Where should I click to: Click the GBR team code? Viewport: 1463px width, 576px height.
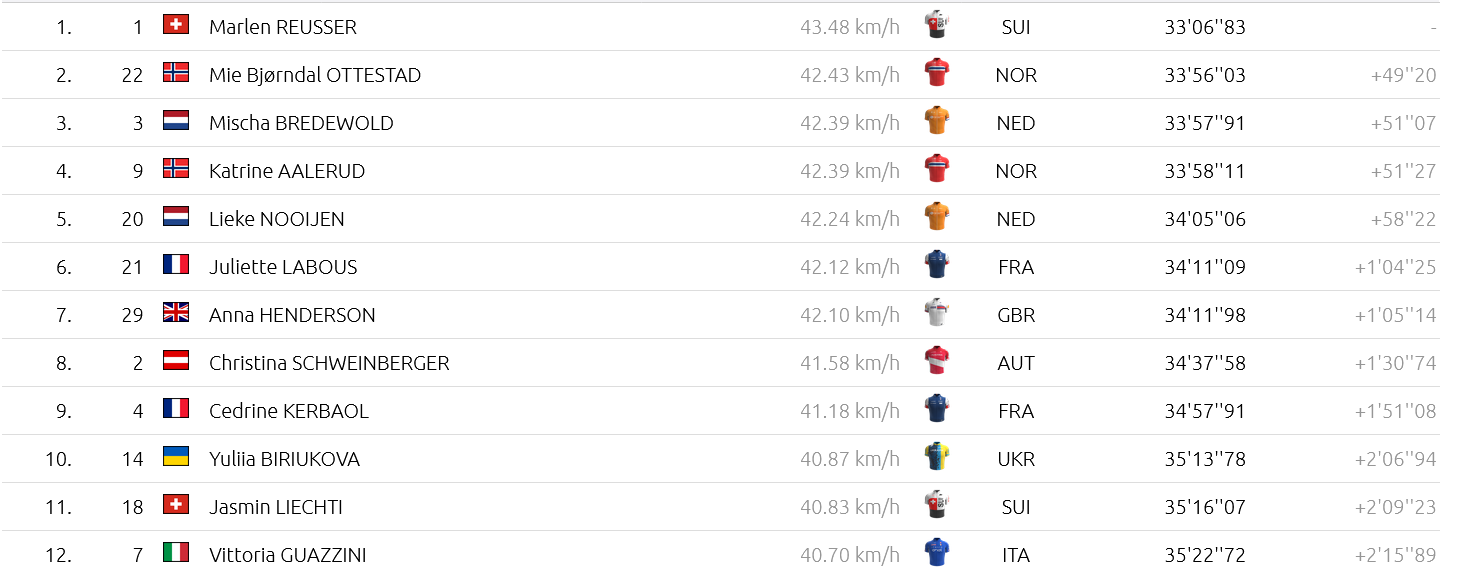click(x=1016, y=315)
